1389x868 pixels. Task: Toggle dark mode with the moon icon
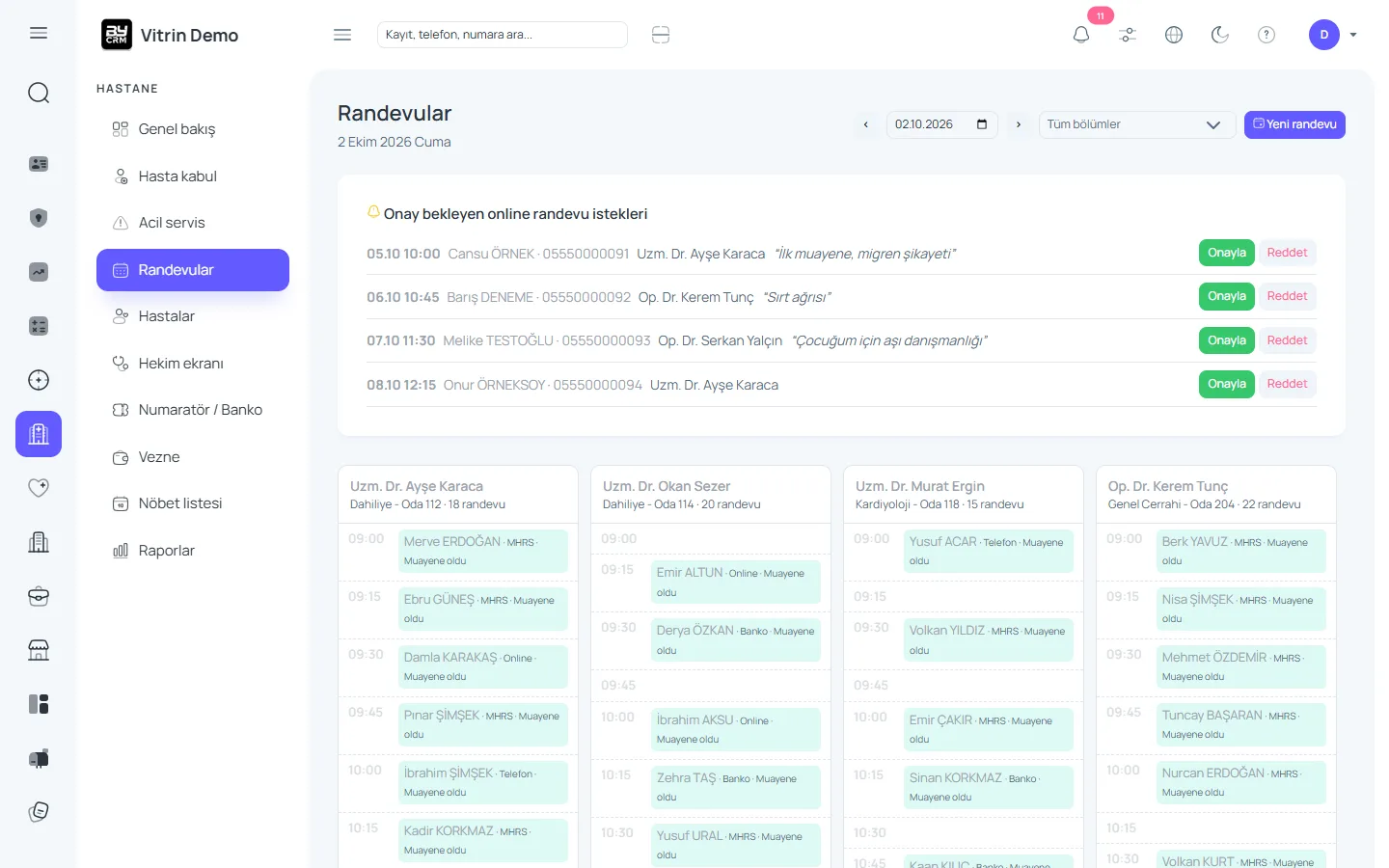[1220, 35]
